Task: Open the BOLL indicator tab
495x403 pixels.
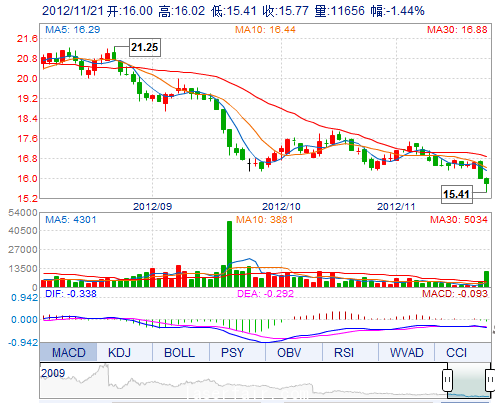Action: click(x=179, y=352)
